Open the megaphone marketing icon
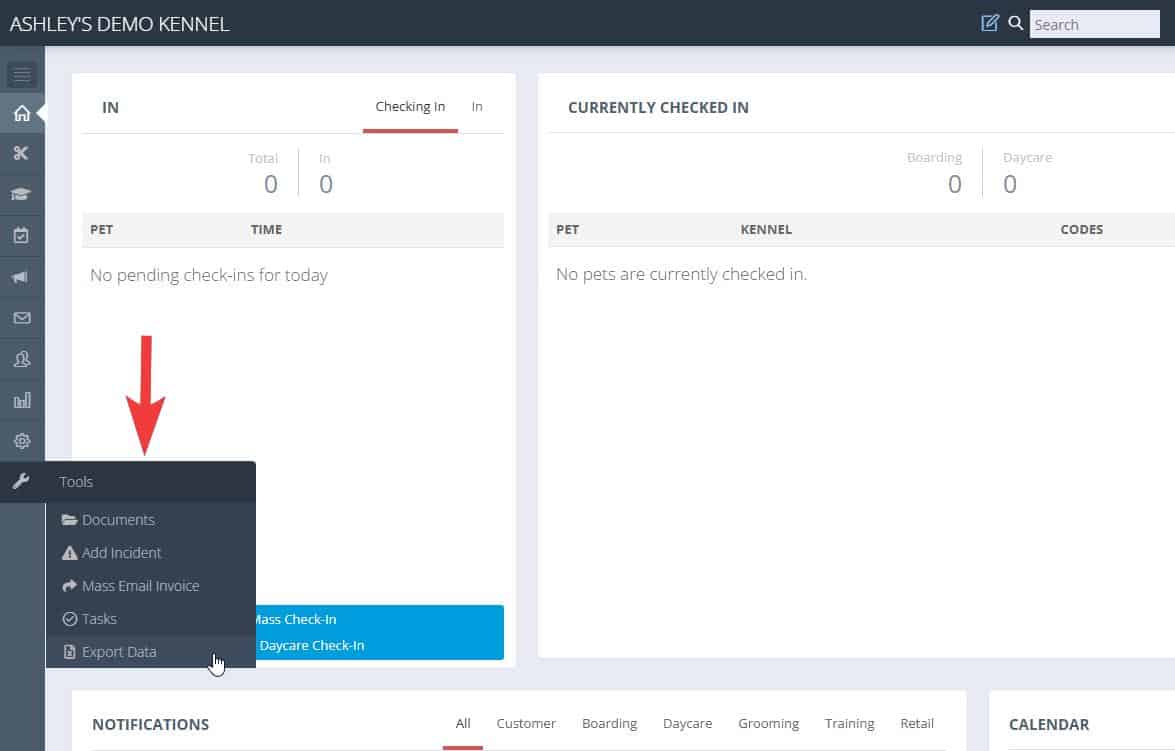This screenshot has width=1175, height=751. coord(21,277)
